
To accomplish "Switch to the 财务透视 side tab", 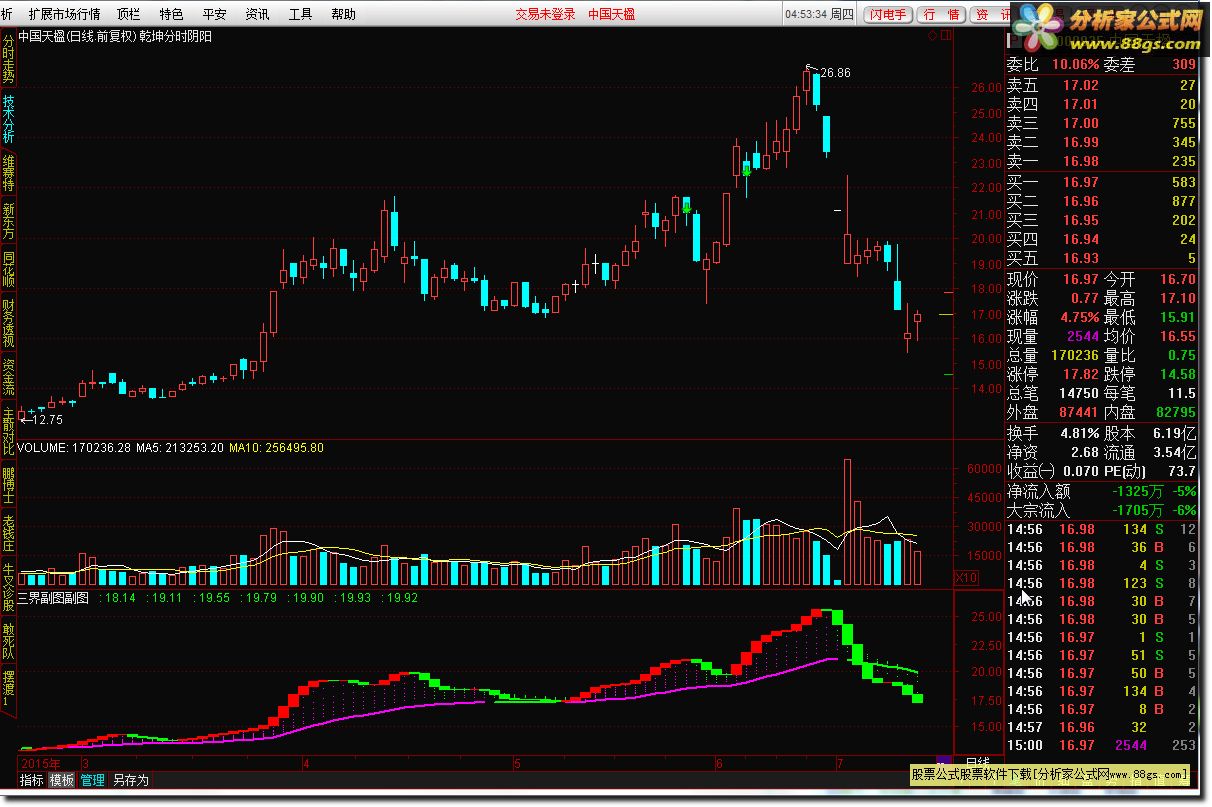I will (8, 324).
